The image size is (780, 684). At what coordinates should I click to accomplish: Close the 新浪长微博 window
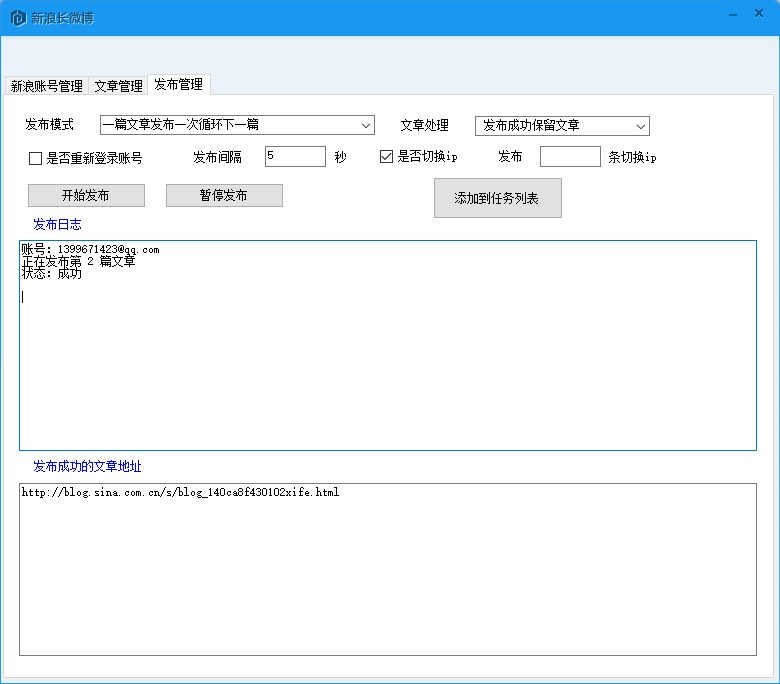click(762, 14)
